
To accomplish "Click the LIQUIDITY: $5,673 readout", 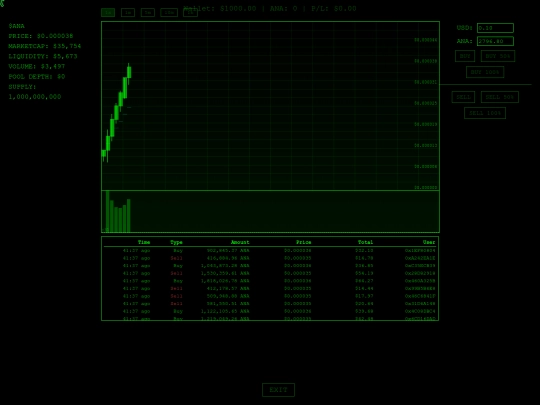I will (x=43, y=56).
